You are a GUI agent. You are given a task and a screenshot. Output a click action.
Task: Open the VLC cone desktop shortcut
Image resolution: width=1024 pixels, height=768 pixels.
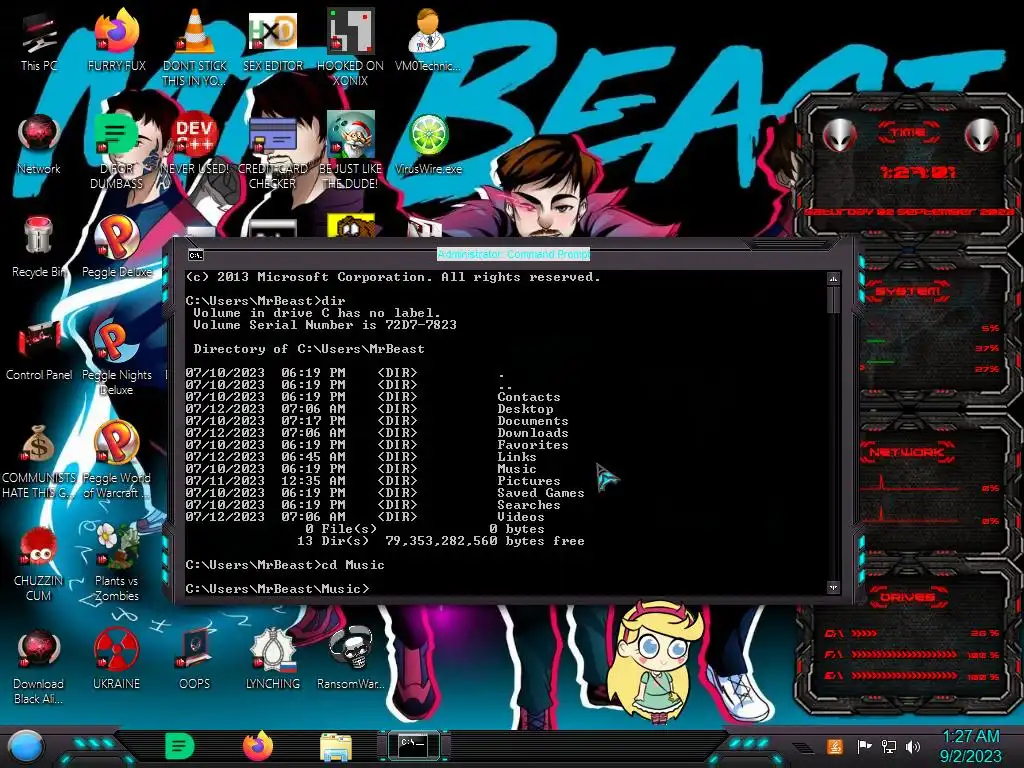[195, 48]
